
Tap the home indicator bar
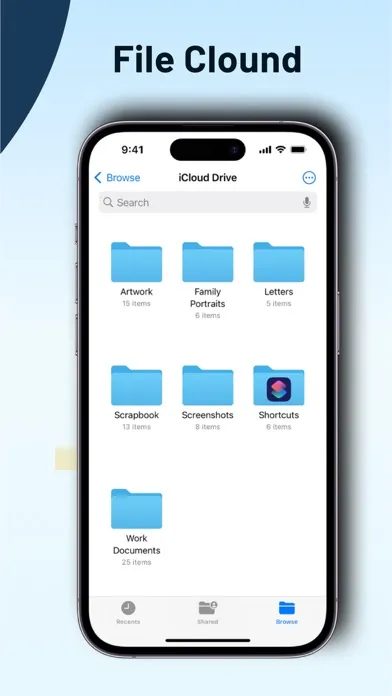click(x=208, y=641)
